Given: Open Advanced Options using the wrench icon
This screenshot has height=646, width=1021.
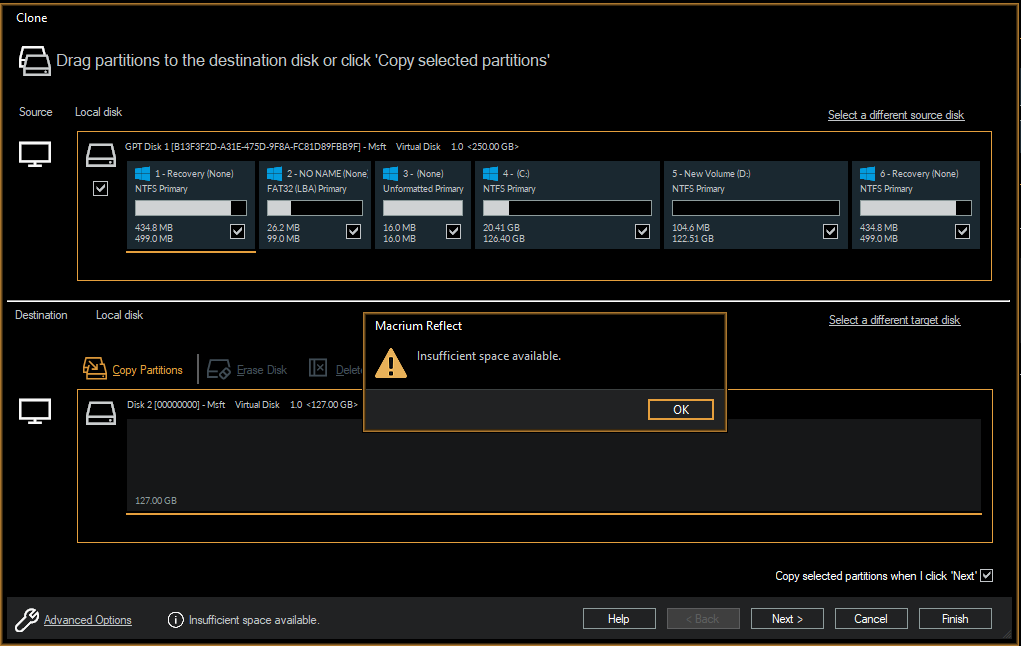Looking at the screenshot, I should point(28,619).
